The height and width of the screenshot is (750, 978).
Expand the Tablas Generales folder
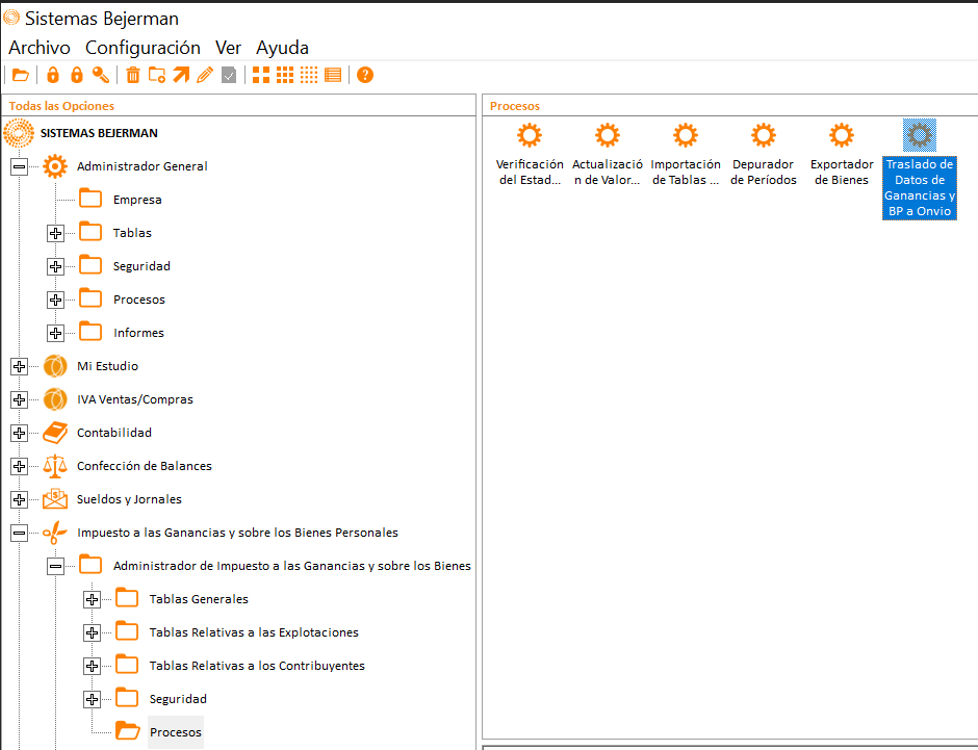click(x=92, y=600)
